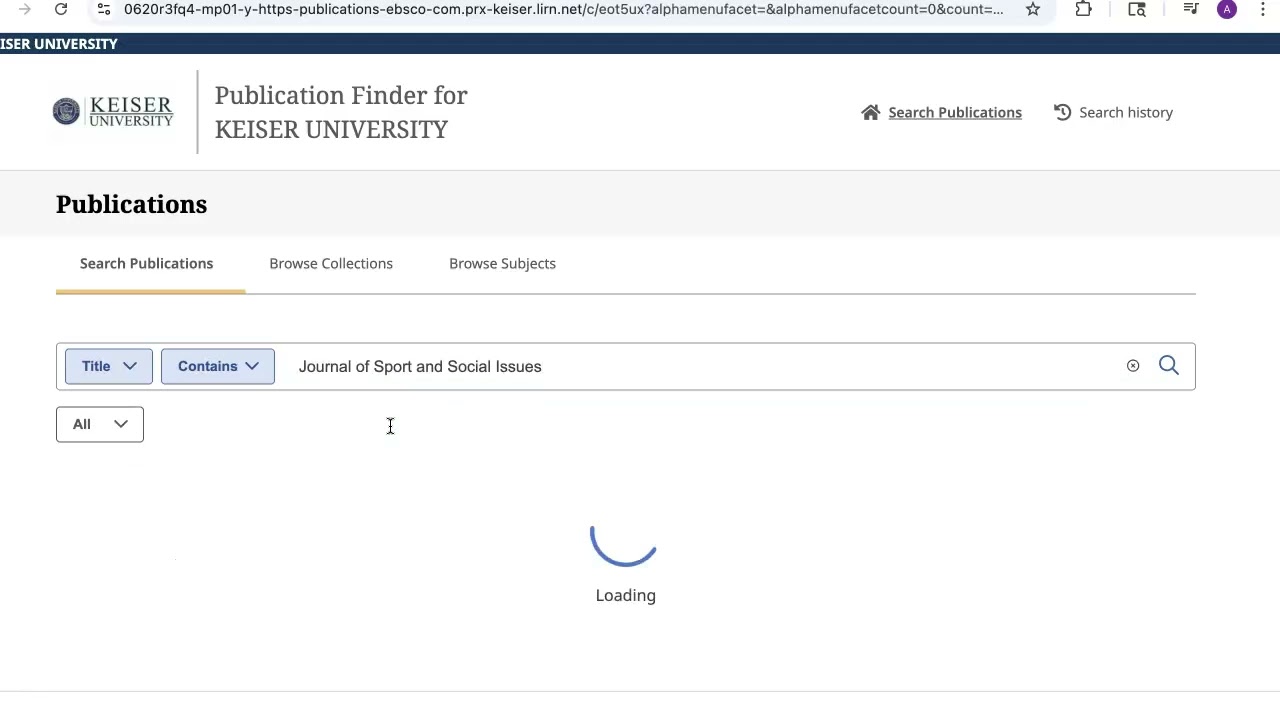Open the media controls toolbar icon

click(1190, 9)
